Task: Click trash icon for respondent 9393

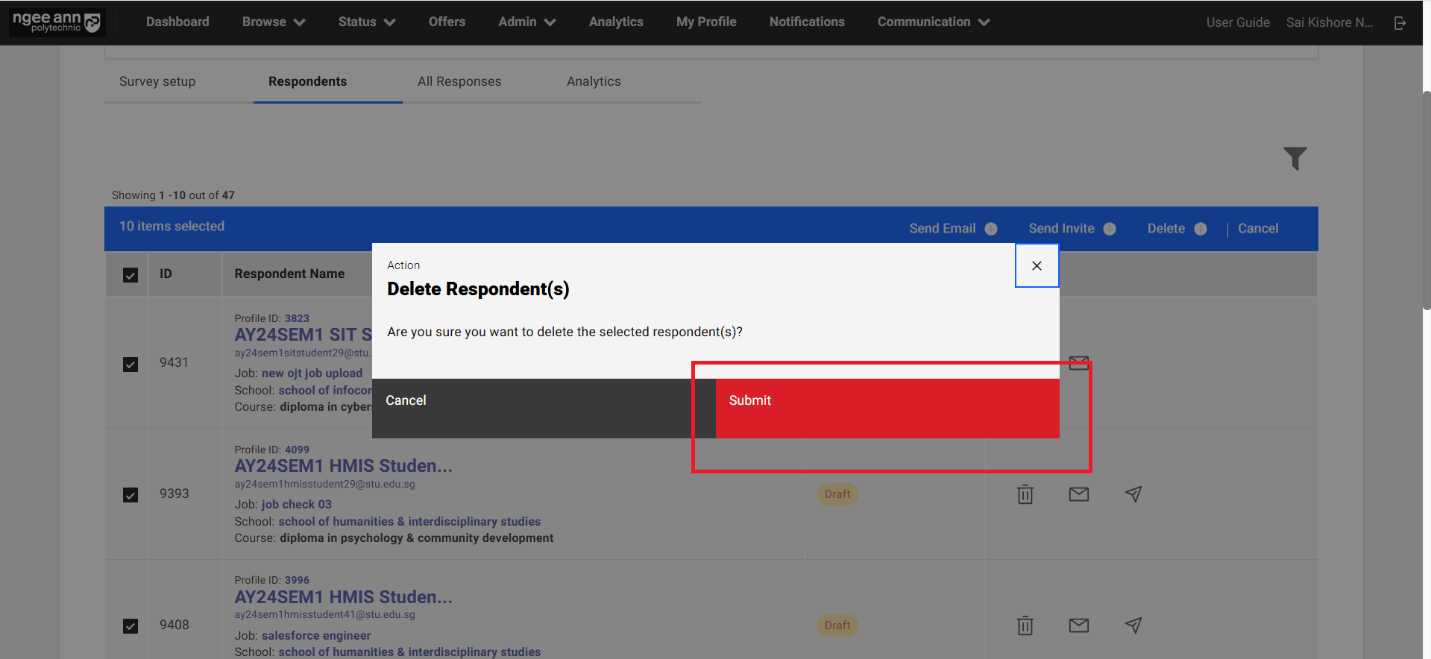Action: (x=1025, y=494)
